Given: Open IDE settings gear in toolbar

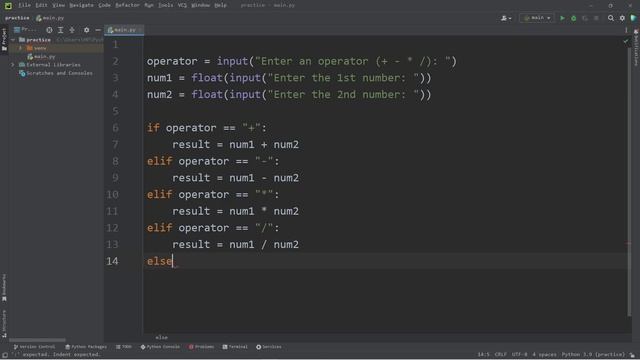Looking at the screenshot, I should click(x=622, y=18).
